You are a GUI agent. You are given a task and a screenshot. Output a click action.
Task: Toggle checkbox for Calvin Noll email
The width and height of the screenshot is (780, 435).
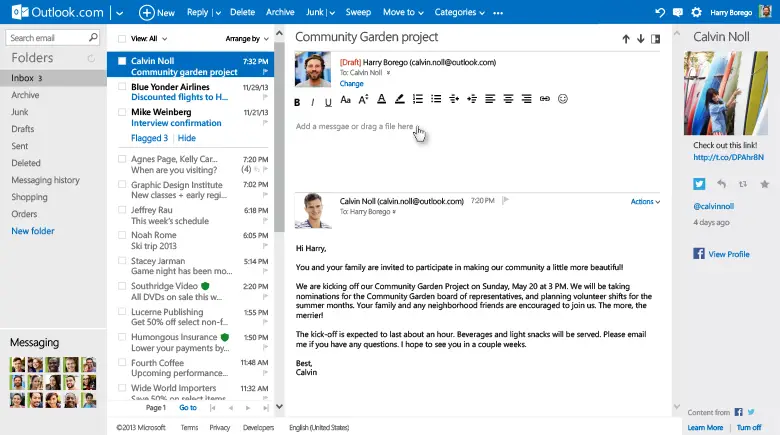tap(121, 61)
